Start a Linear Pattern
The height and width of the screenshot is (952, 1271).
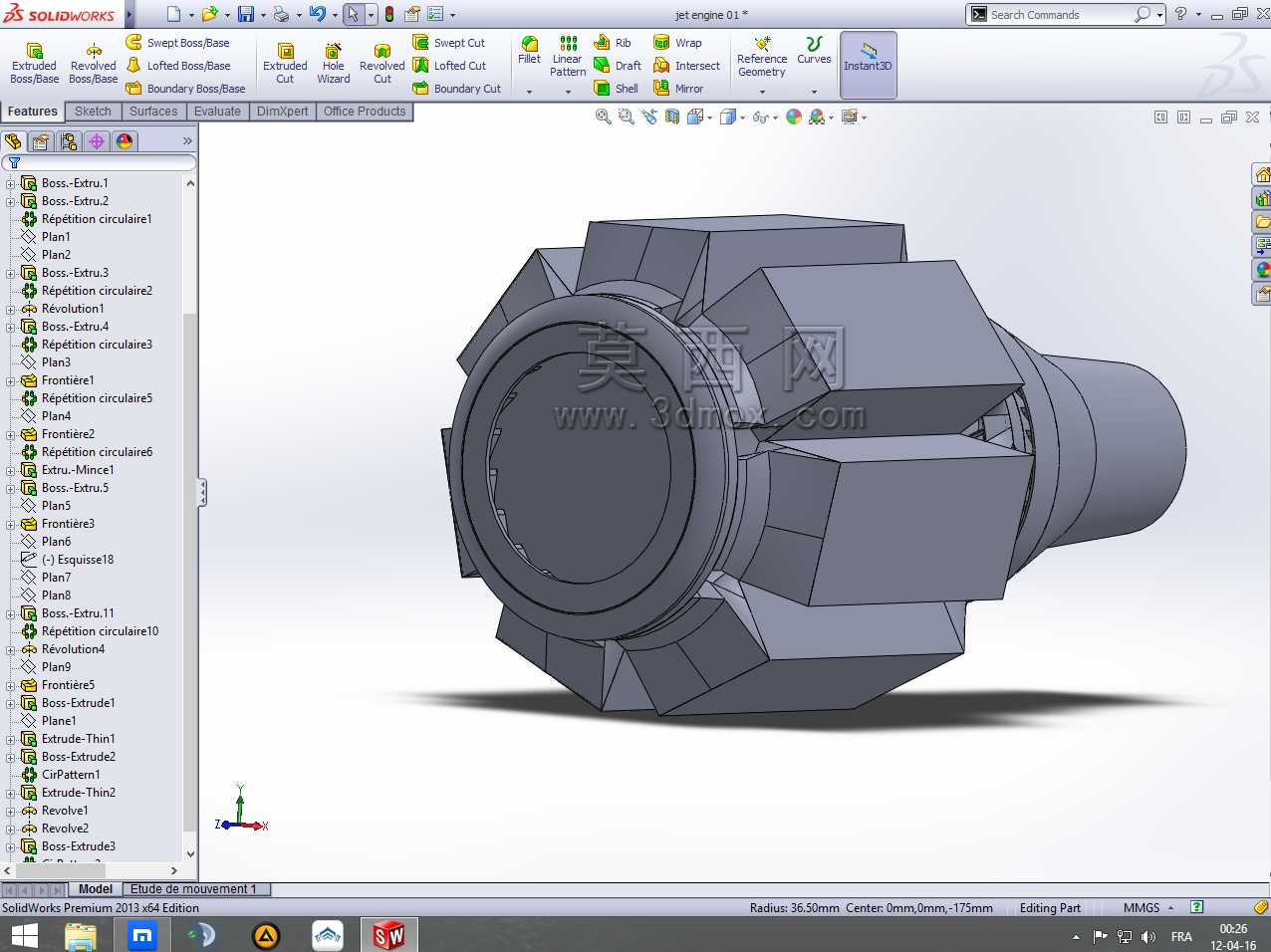[568, 56]
